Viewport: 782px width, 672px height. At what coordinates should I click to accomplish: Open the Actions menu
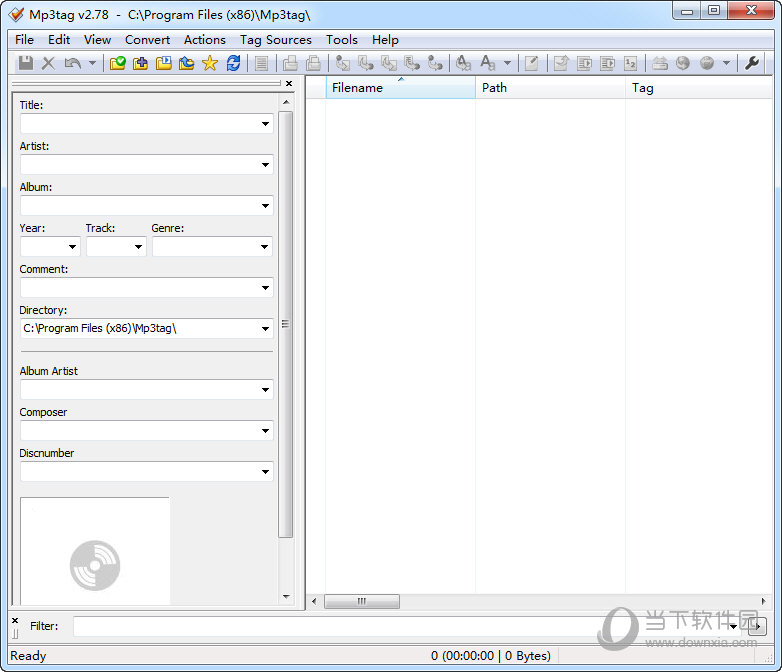[x=204, y=40]
